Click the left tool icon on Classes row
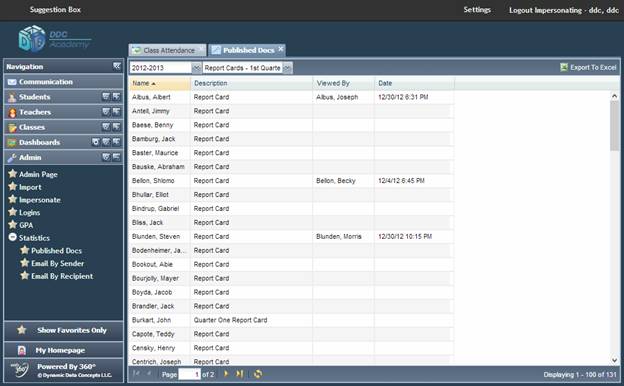624x386 pixels. [x=106, y=127]
